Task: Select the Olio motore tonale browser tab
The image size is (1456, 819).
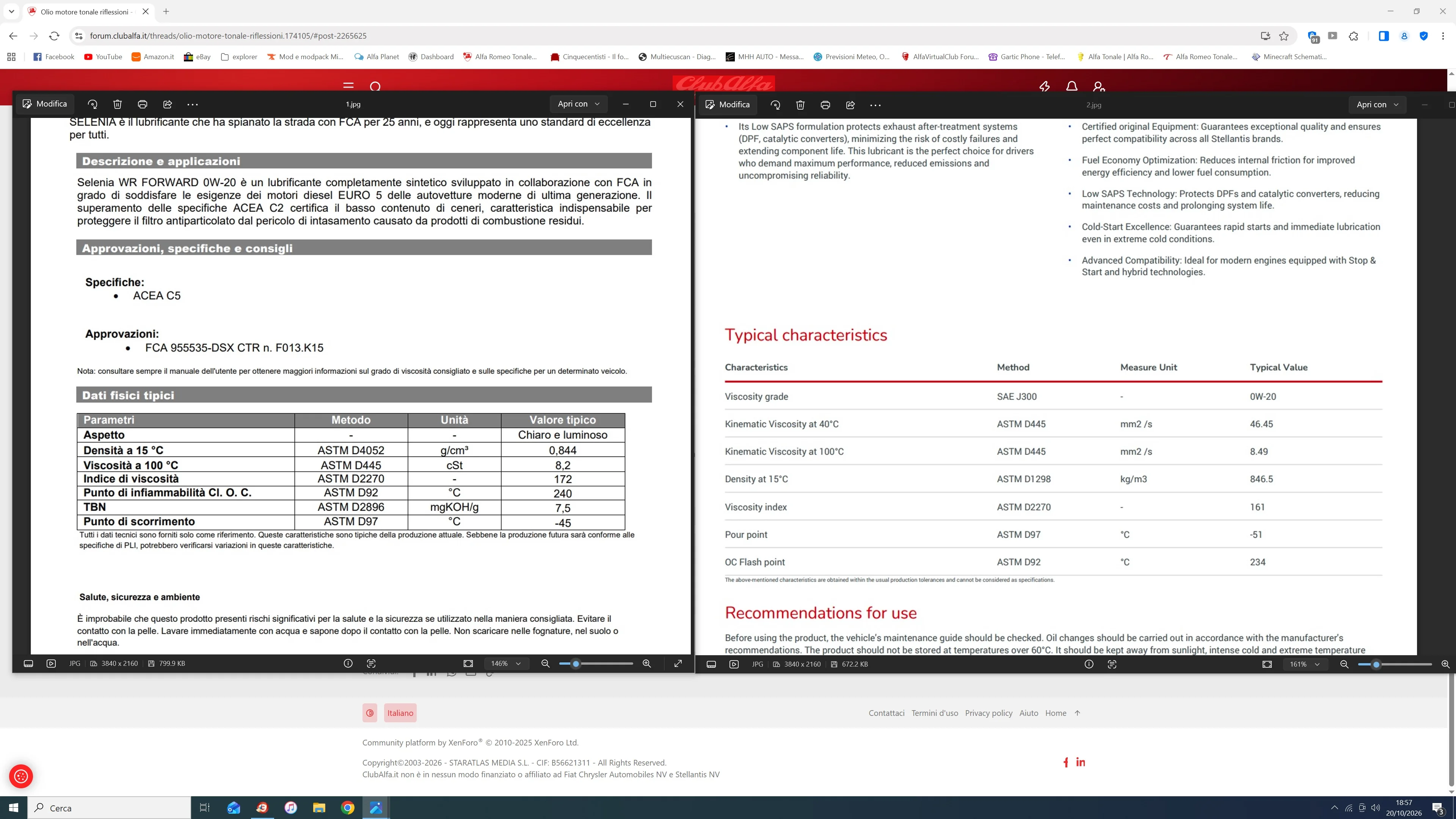Action: (x=88, y=11)
